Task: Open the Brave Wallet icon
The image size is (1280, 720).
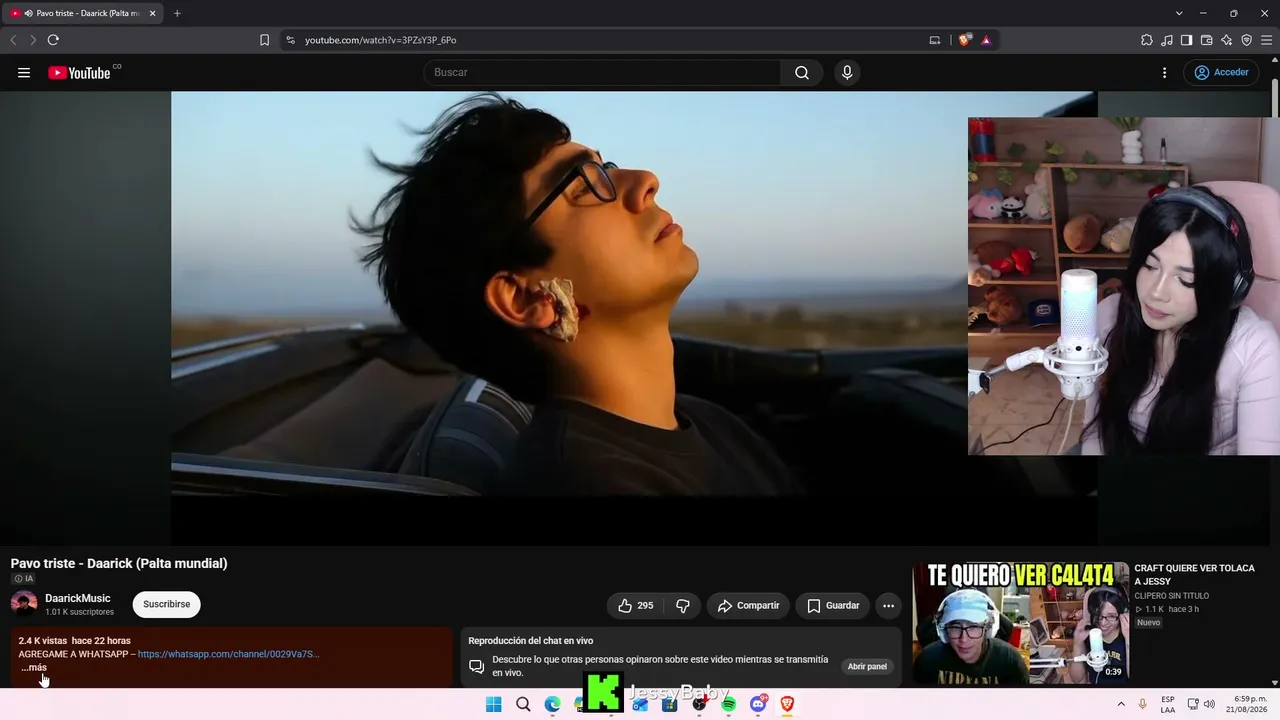Action: (x=1206, y=40)
